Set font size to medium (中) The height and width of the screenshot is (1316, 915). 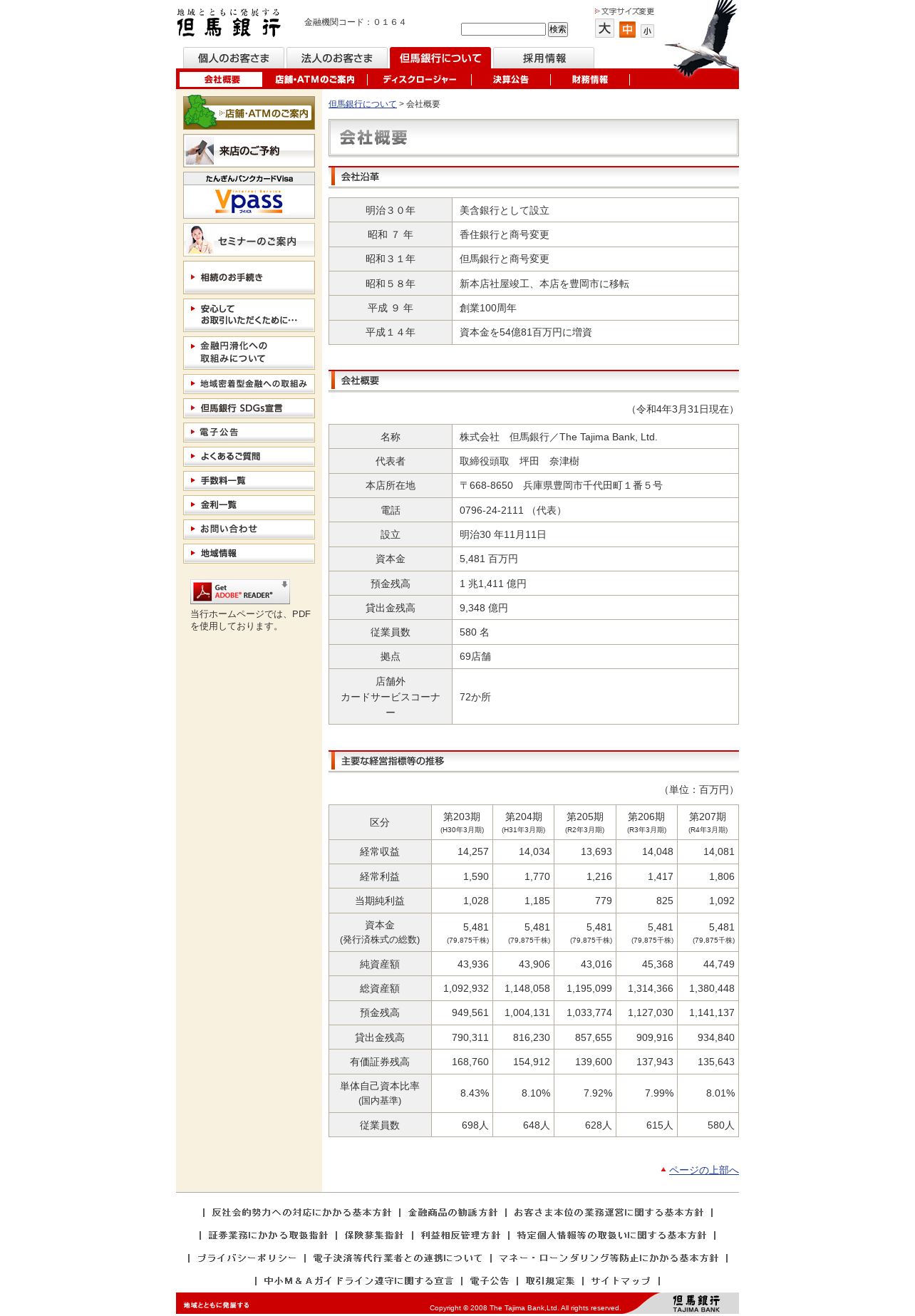coord(627,29)
